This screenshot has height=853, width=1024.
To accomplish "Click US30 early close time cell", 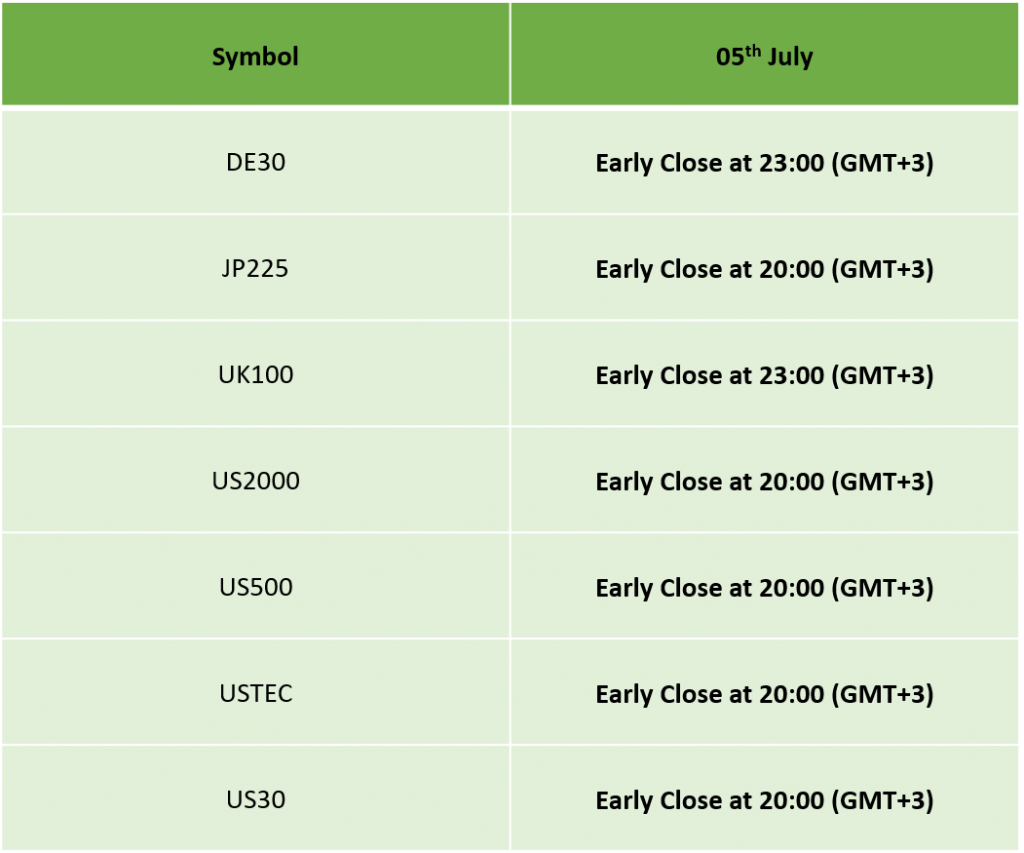I will [764, 799].
